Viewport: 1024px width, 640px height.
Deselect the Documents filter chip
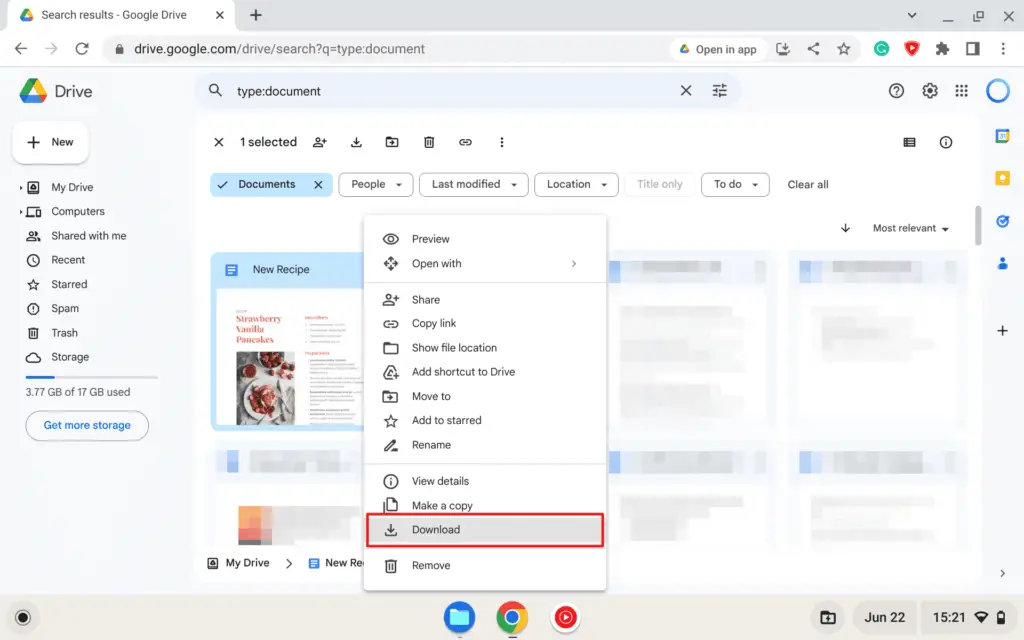(x=317, y=184)
